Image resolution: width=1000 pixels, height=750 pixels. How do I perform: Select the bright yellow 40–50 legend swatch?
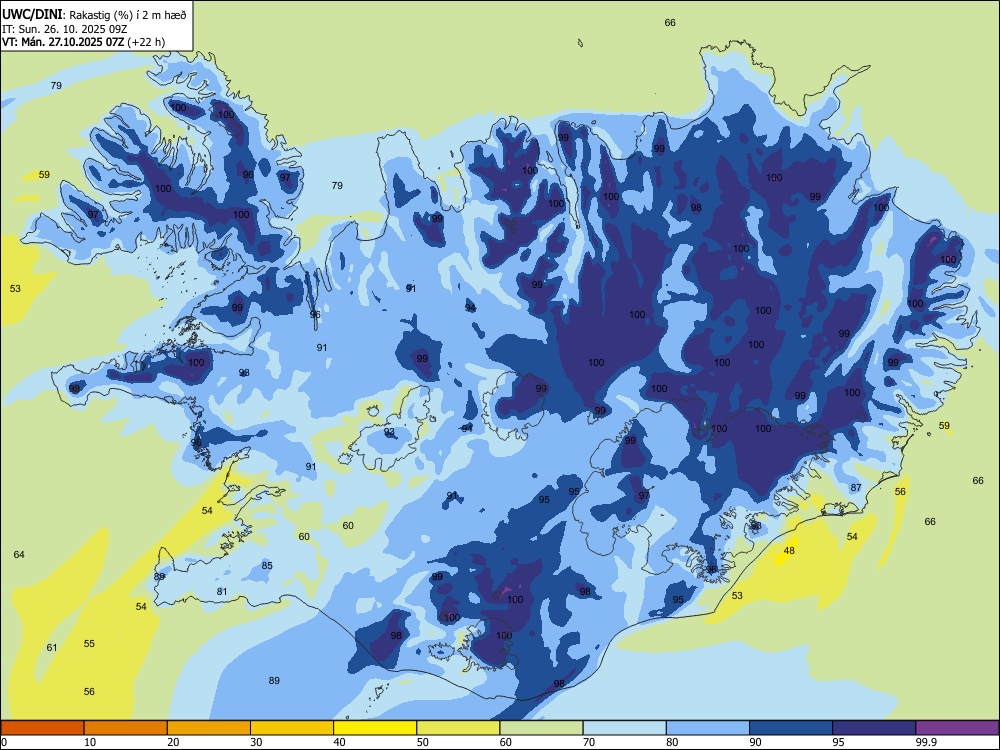coord(375,728)
